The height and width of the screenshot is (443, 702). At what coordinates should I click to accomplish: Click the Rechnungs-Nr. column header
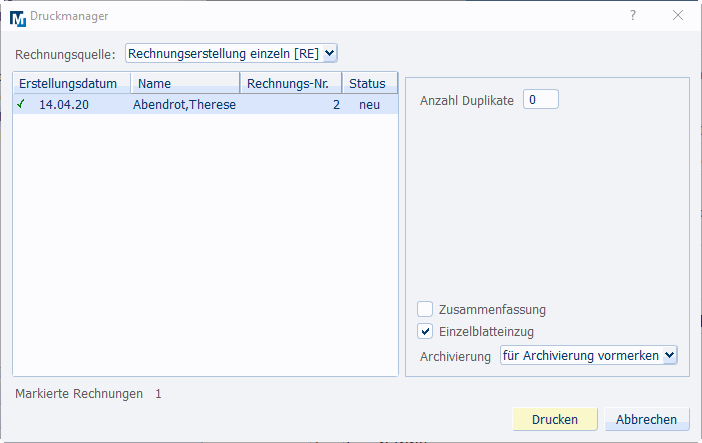[x=291, y=83]
